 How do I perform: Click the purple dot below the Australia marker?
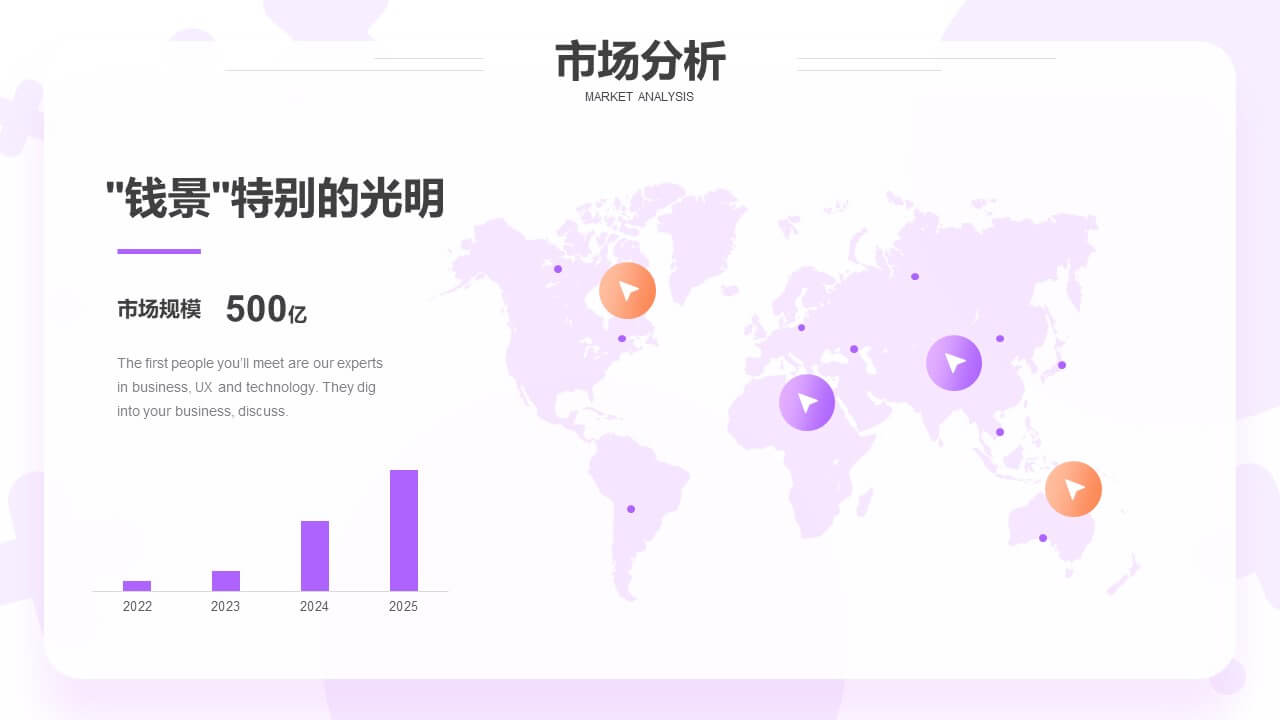click(1043, 538)
